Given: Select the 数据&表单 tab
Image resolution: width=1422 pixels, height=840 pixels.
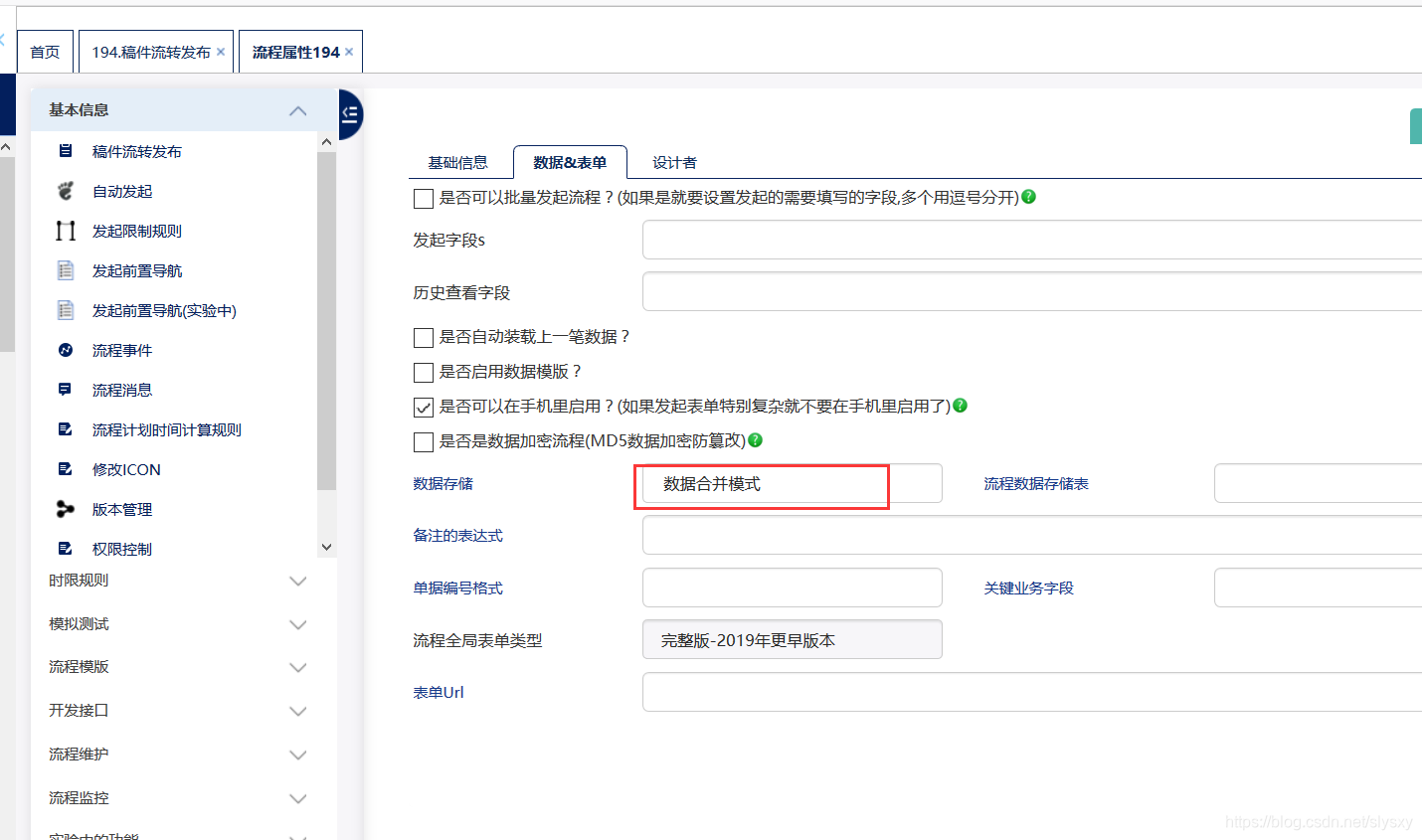Looking at the screenshot, I should pos(570,162).
